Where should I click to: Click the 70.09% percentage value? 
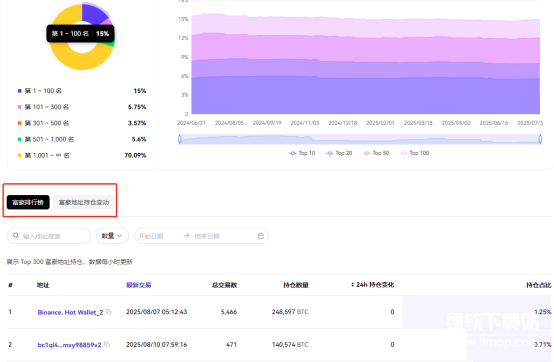coord(135,155)
